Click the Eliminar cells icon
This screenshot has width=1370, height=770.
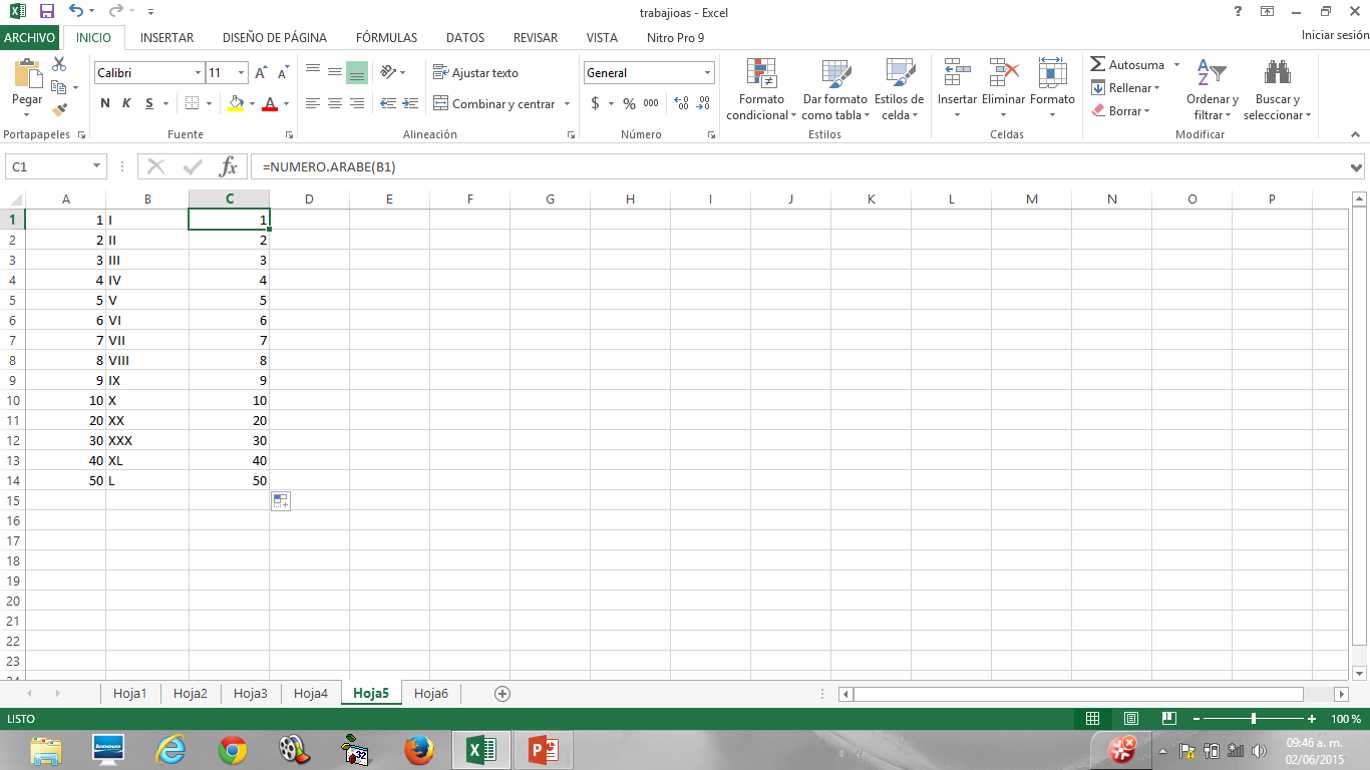[x=1002, y=85]
